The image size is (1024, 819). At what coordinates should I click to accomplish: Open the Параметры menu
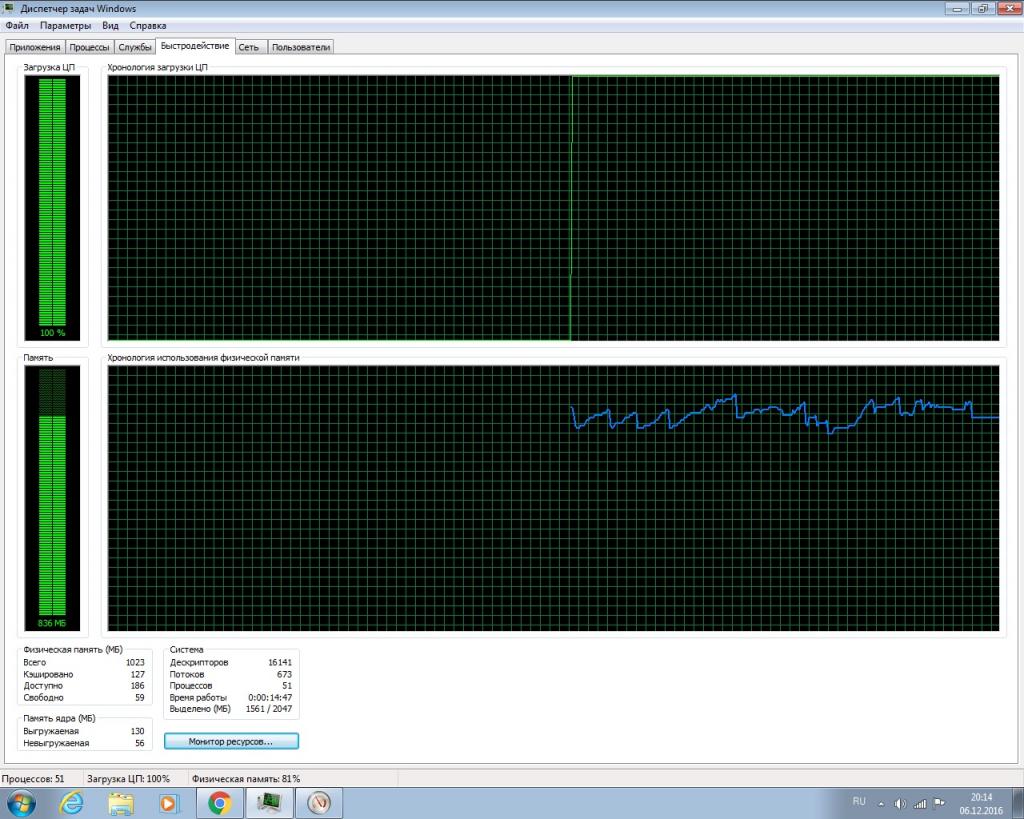click(x=65, y=25)
